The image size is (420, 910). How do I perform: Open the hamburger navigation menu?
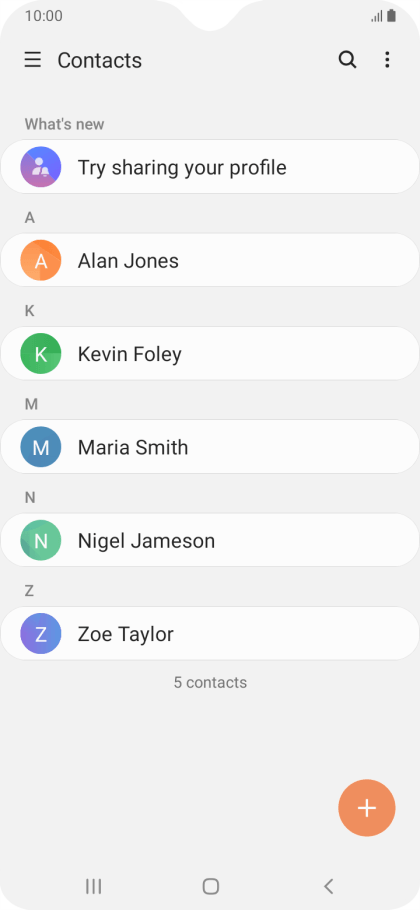32,60
